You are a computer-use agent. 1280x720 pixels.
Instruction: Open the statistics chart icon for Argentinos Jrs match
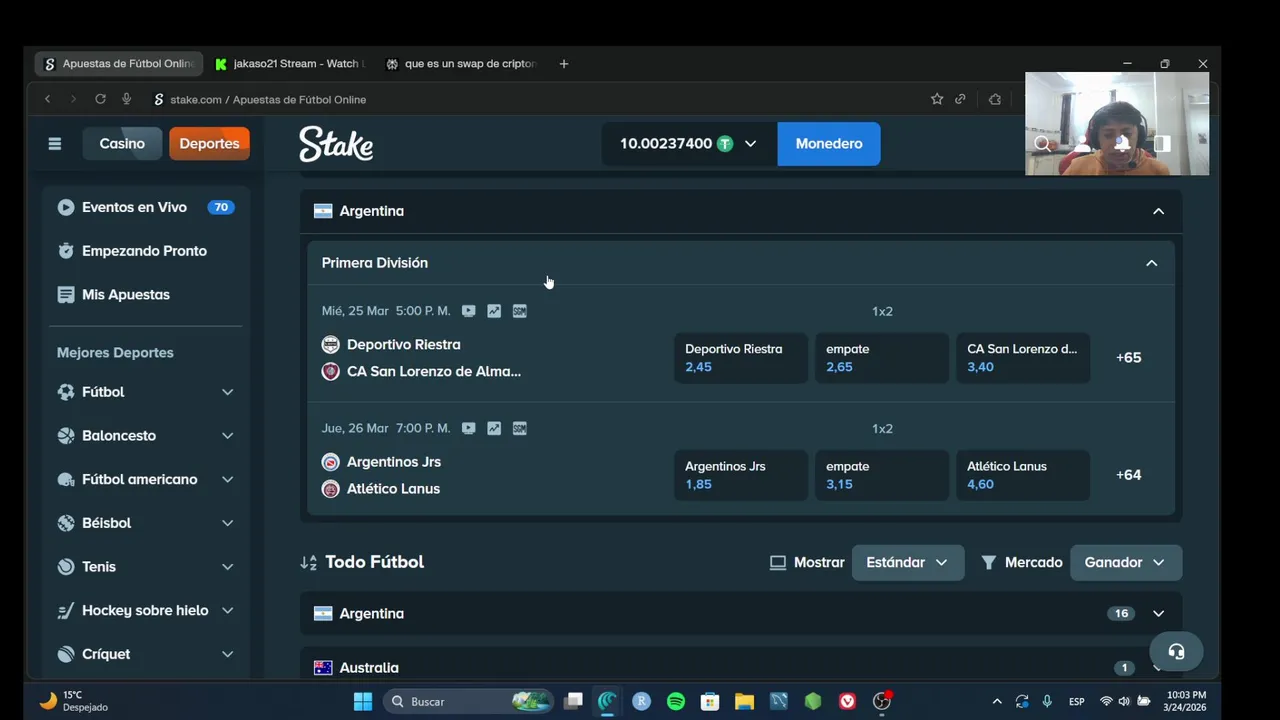click(494, 428)
